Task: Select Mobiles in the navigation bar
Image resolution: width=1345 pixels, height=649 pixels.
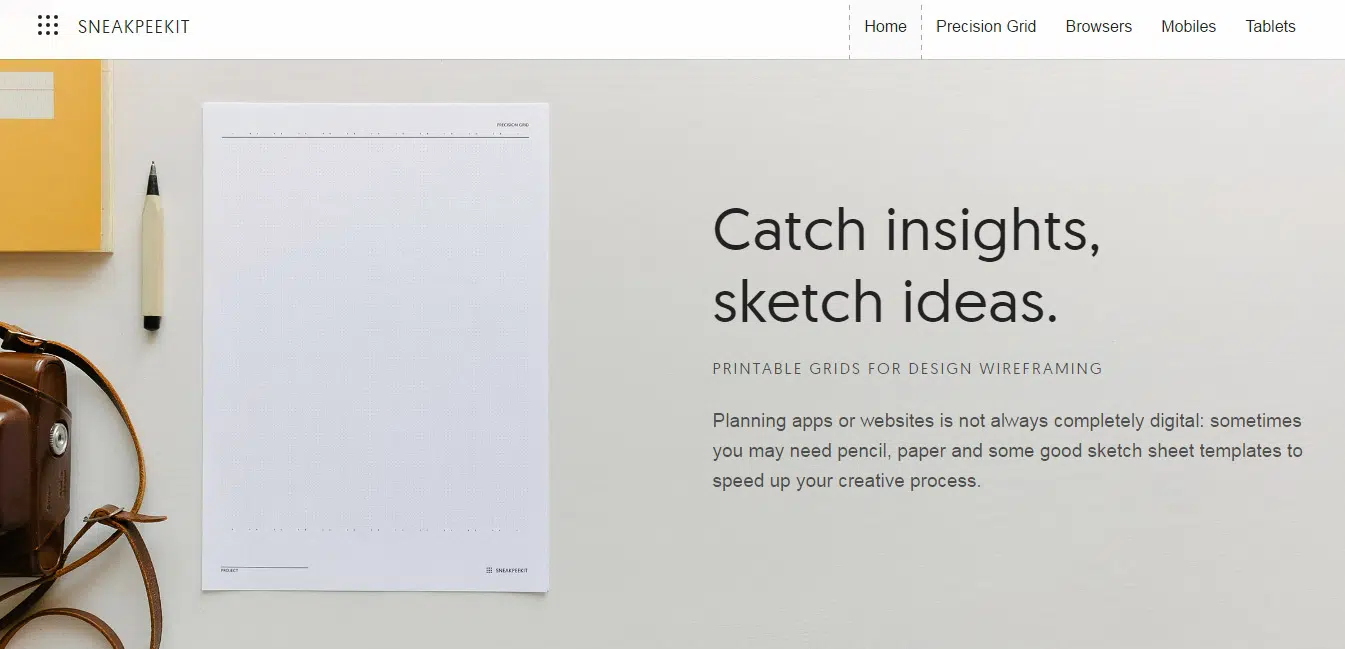Action: tap(1188, 27)
